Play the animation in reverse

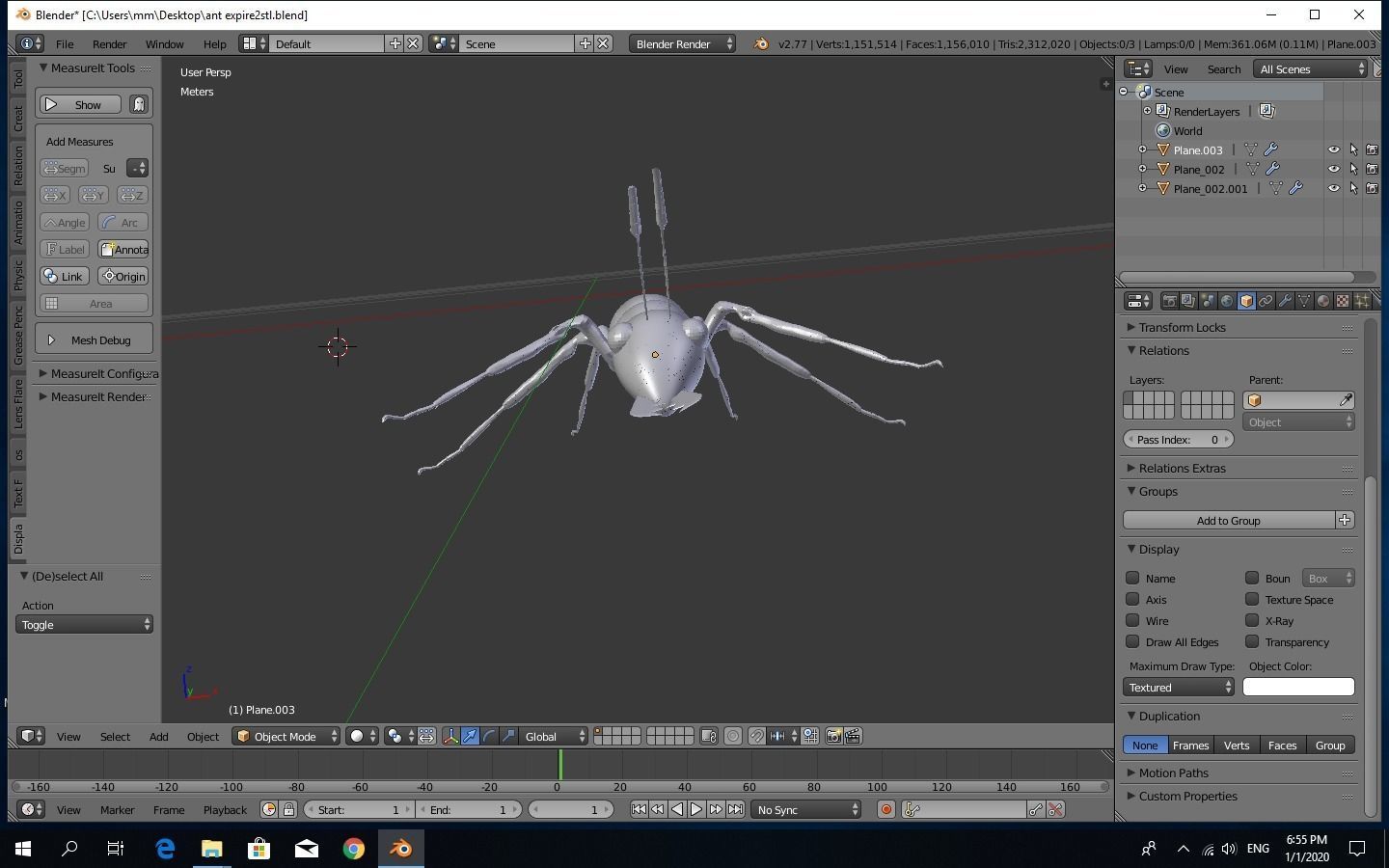point(677,810)
